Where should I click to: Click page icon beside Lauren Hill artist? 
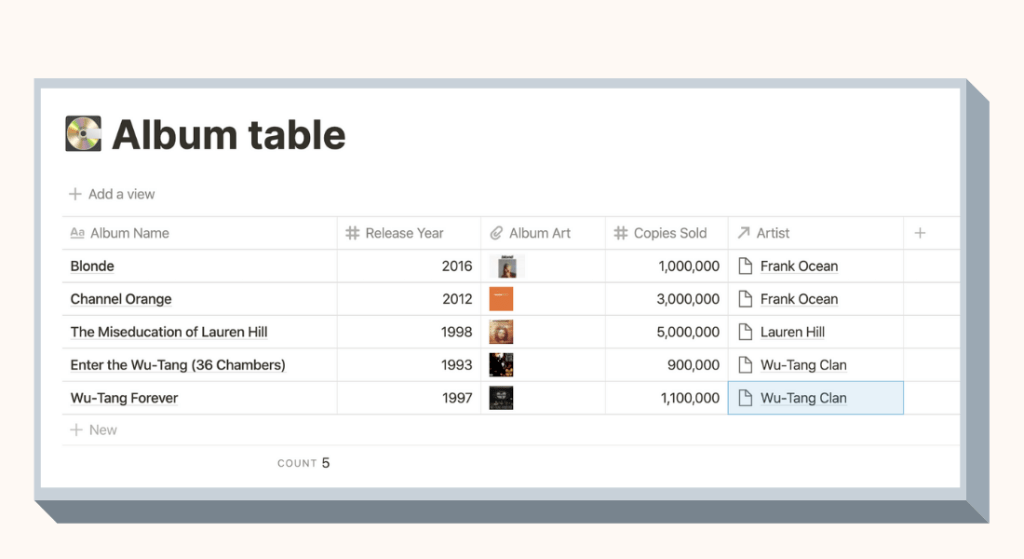(744, 332)
